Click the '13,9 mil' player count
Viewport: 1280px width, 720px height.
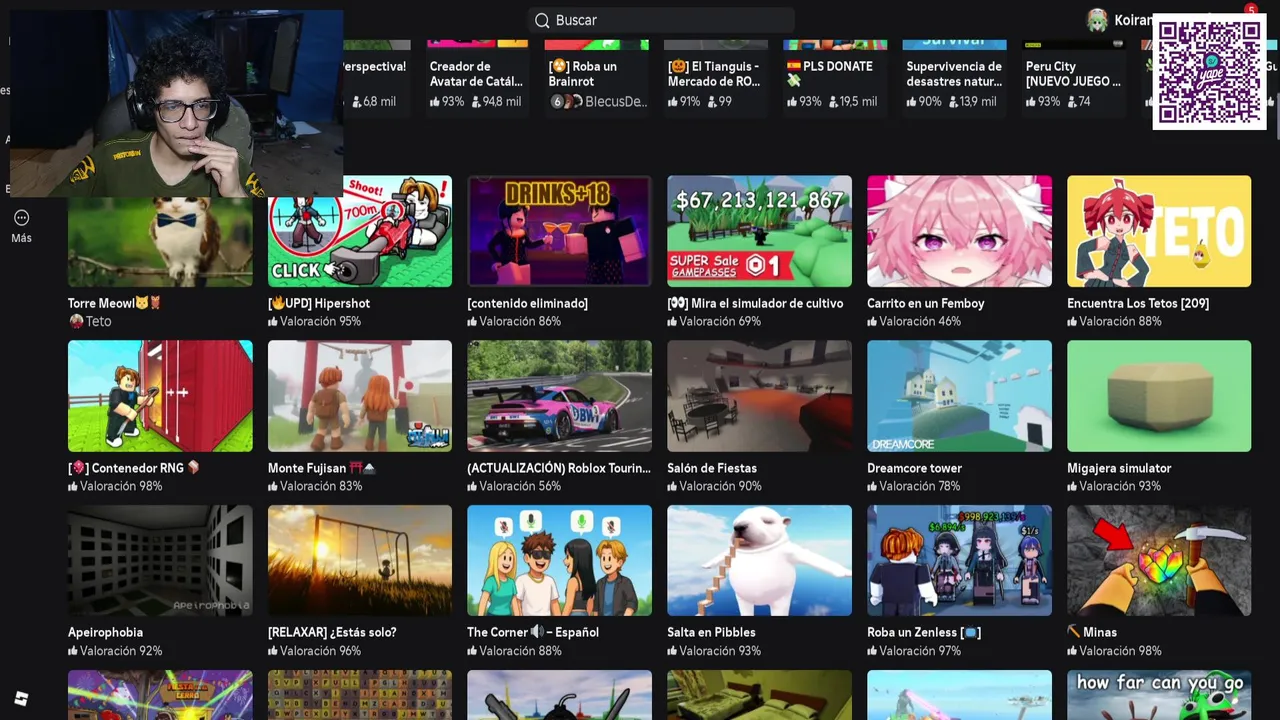click(978, 102)
